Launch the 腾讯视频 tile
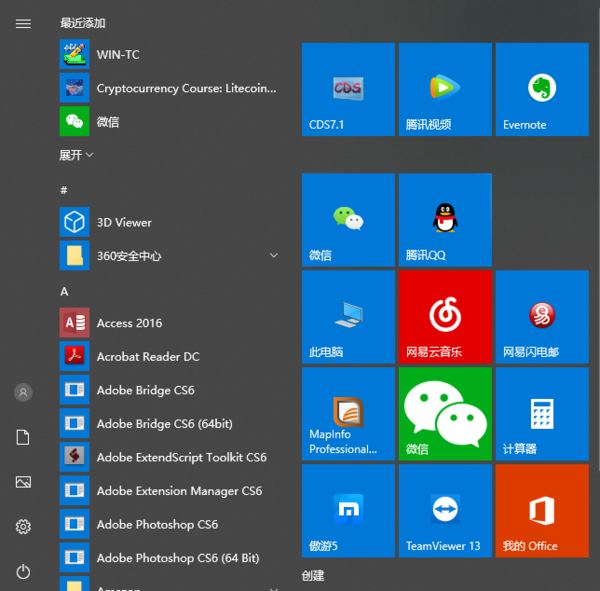This screenshot has height=591, width=600. click(445, 90)
